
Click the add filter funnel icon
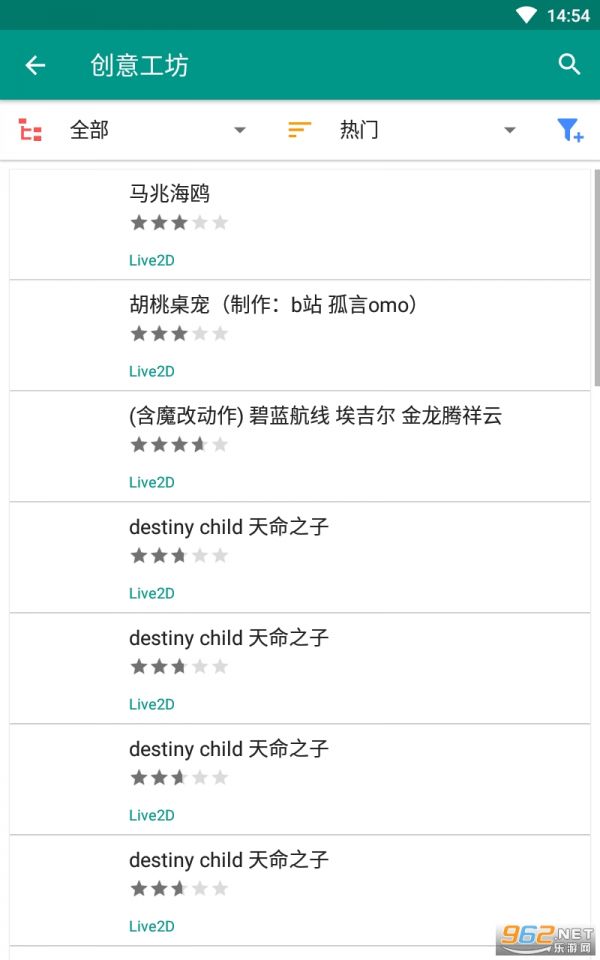(x=569, y=130)
